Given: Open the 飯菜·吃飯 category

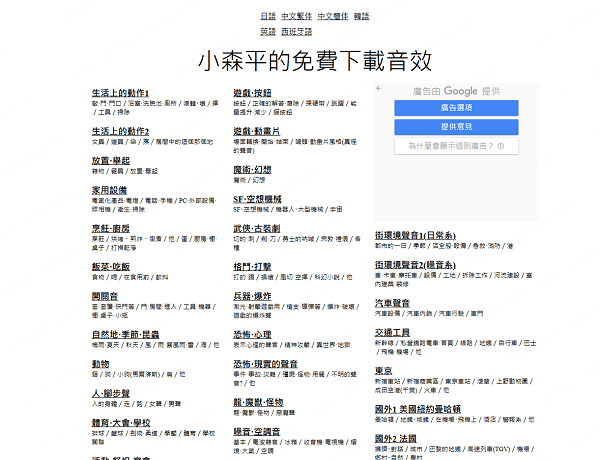Looking at the screenshot, I should (x=111, y=267).
